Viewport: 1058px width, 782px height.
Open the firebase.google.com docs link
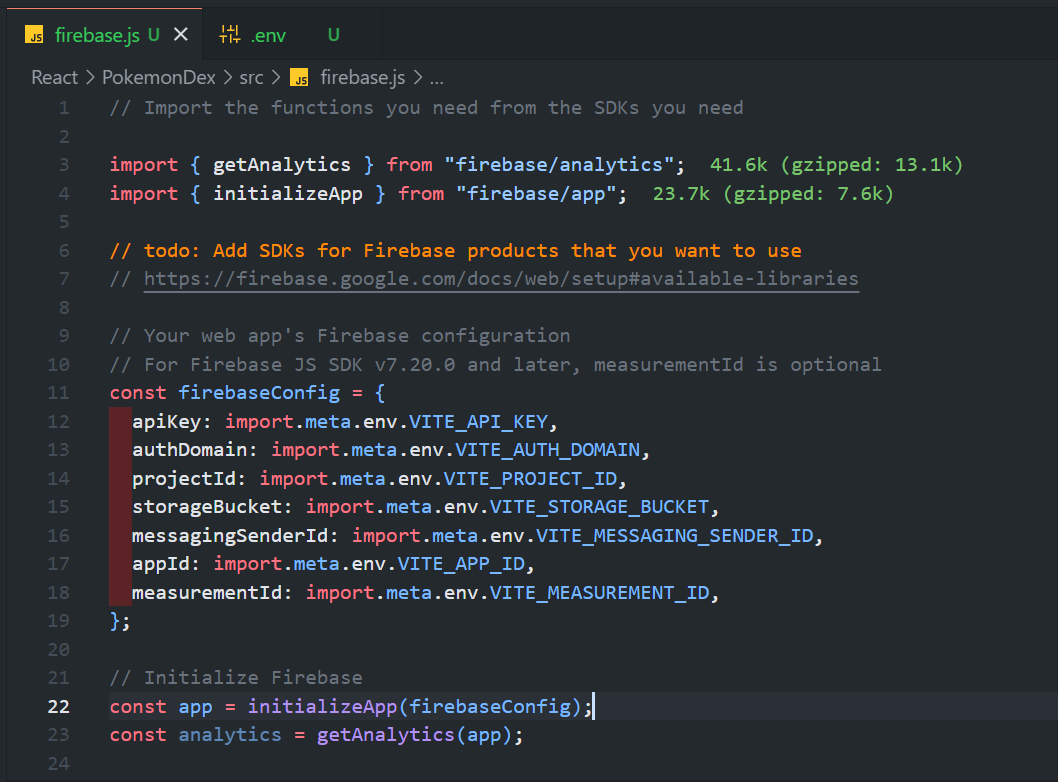click(501, 279)
